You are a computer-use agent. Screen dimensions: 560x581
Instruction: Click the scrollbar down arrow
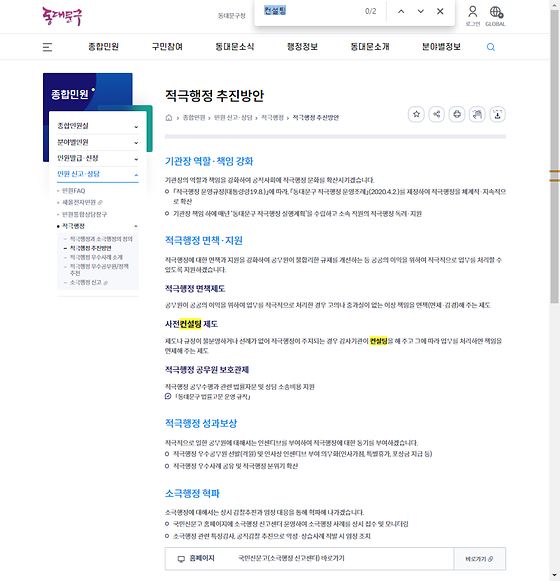click(x=554, y=576)
